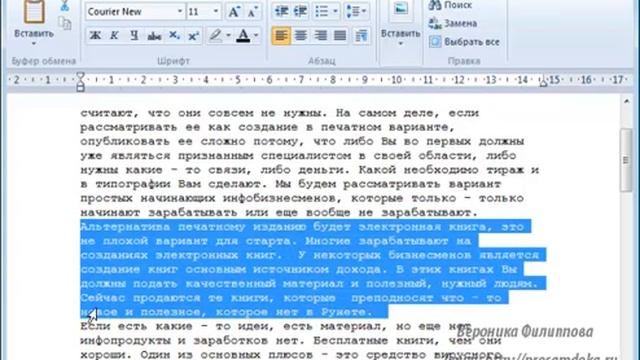This screenshot has width=640, height=360.
Task: Click Выбрать все to select all
Action: pos(464,42)
